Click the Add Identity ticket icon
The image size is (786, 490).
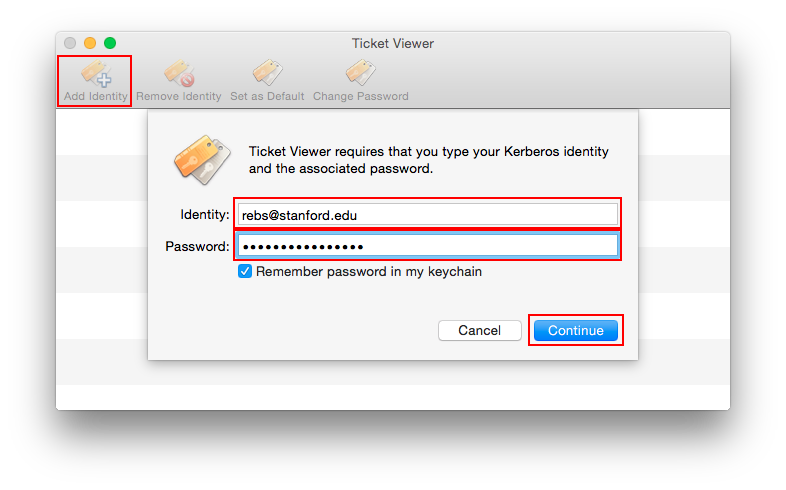coord(96,73)
